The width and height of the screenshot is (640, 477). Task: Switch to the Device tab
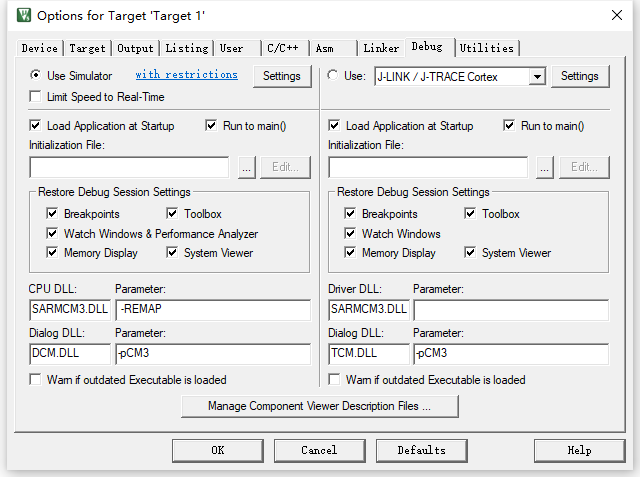click(x=40, y=48)
